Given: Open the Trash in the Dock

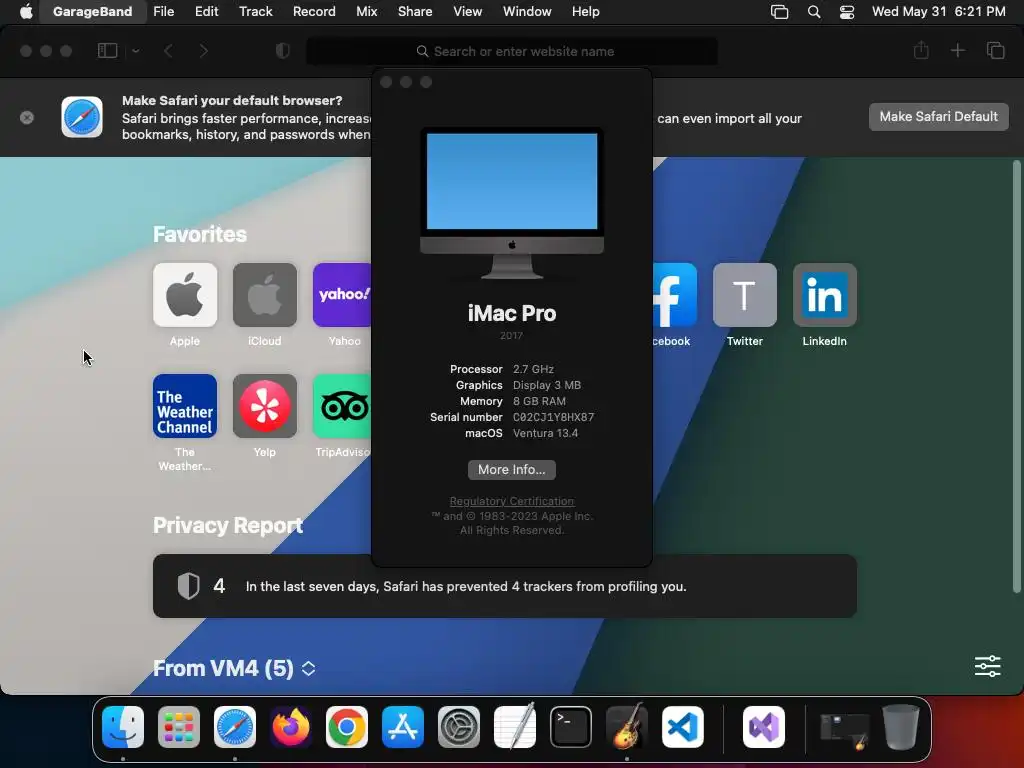Looking at the screenshot, I should click(901, 727).
